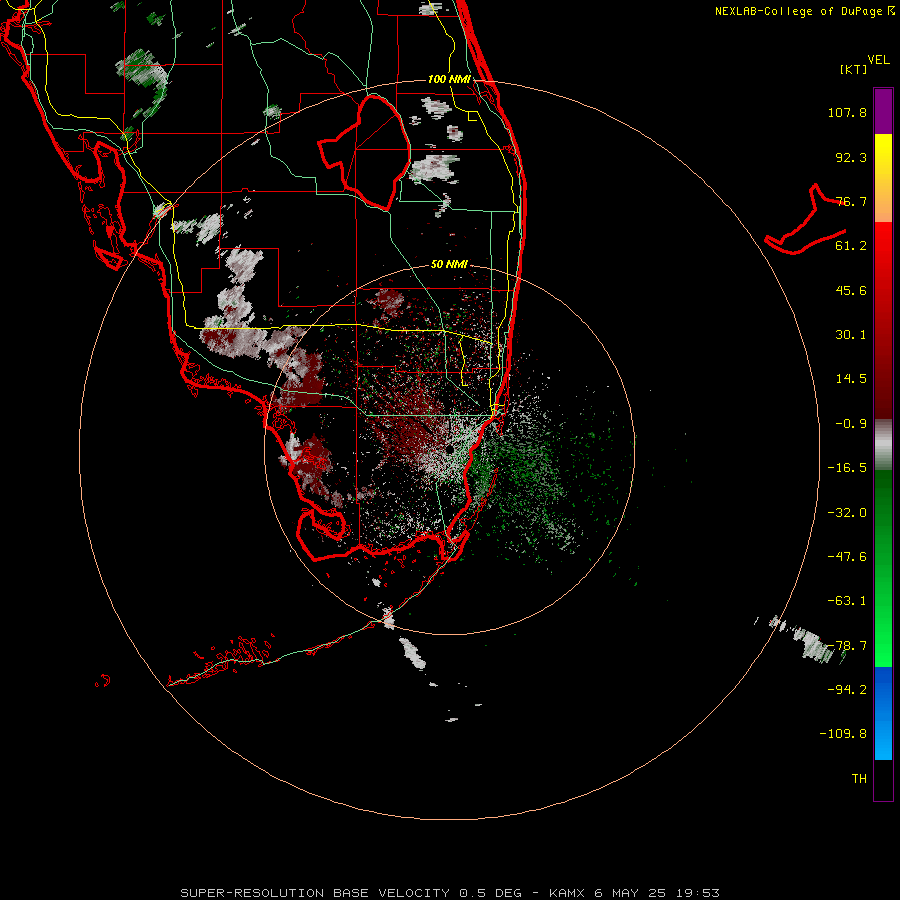Click the KAMX radar site center dot

tap(450, 449)
